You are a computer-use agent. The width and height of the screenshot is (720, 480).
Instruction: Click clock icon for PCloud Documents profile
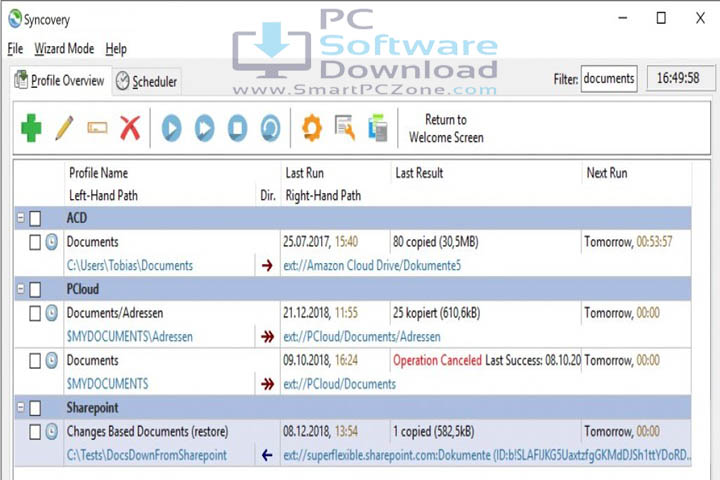click(x=51, y=361)
